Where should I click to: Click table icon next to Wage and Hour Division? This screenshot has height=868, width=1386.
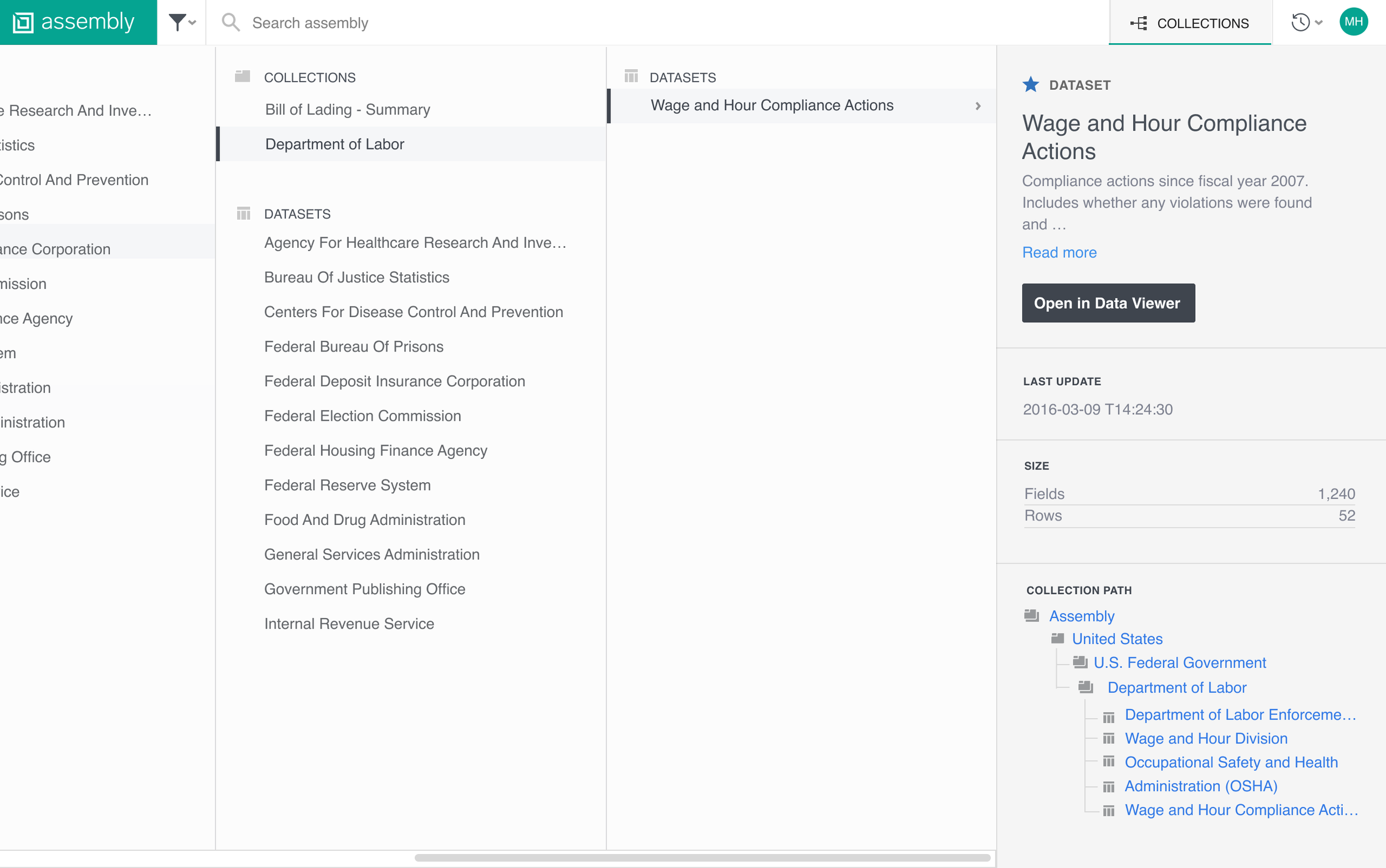click(1109, 738)
